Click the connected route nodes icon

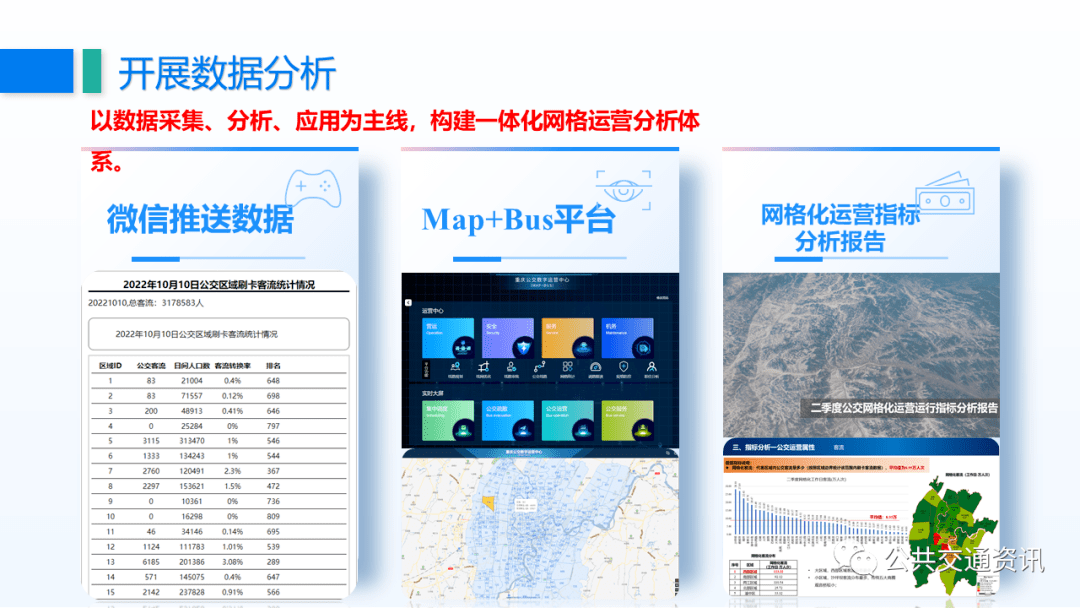point(539,367)
